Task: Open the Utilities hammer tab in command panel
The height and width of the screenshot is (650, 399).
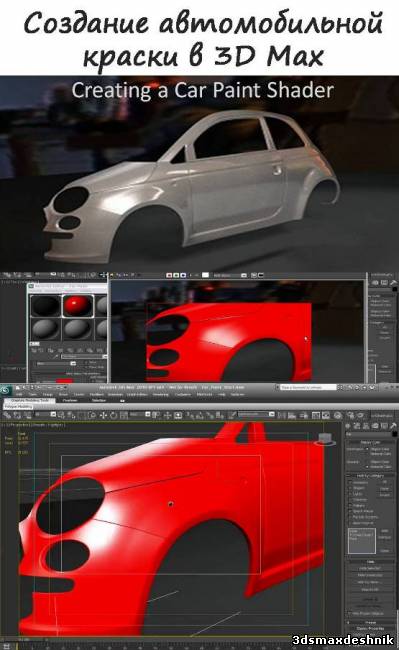Action: coord(393,425)
